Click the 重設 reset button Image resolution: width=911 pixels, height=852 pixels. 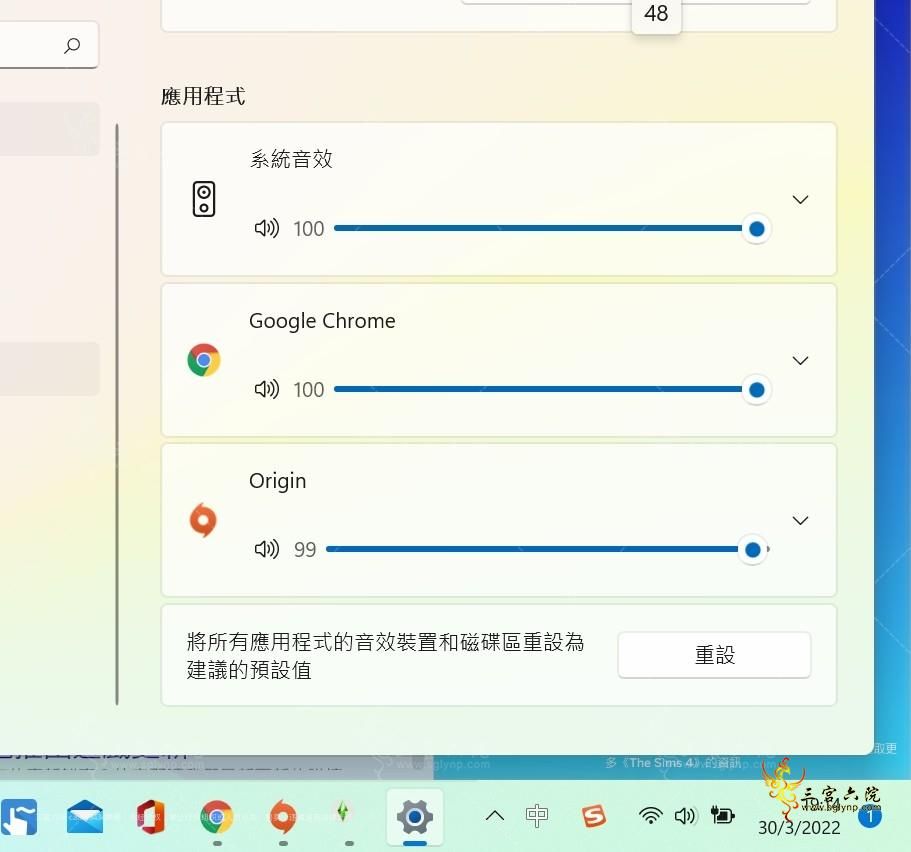[x=714, y=654]
